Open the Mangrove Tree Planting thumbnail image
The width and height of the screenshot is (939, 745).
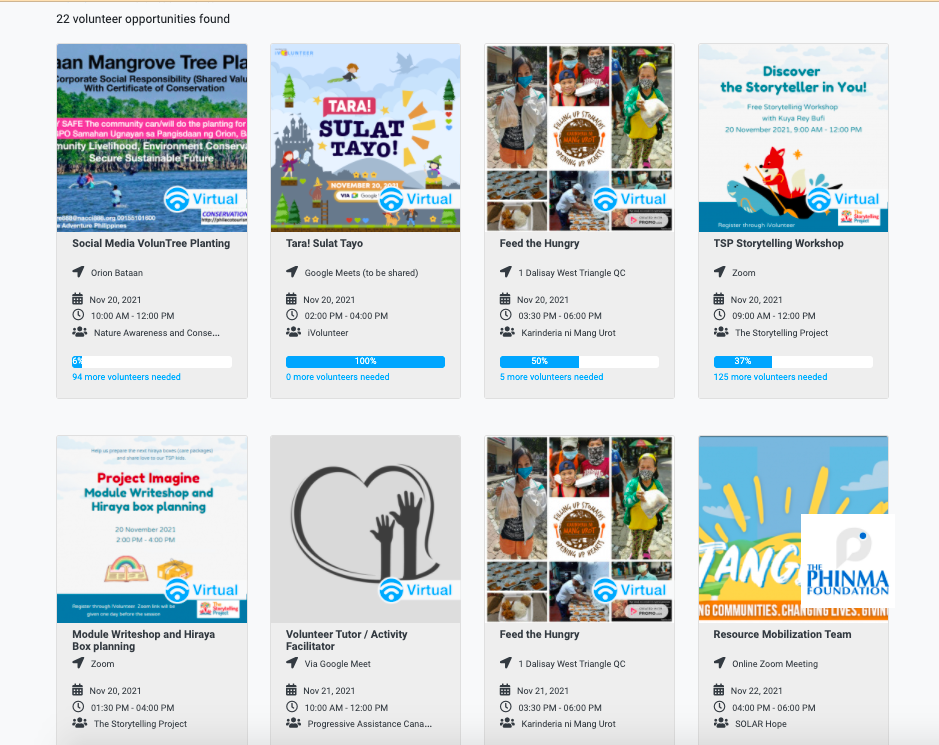(x=152, y=138)
